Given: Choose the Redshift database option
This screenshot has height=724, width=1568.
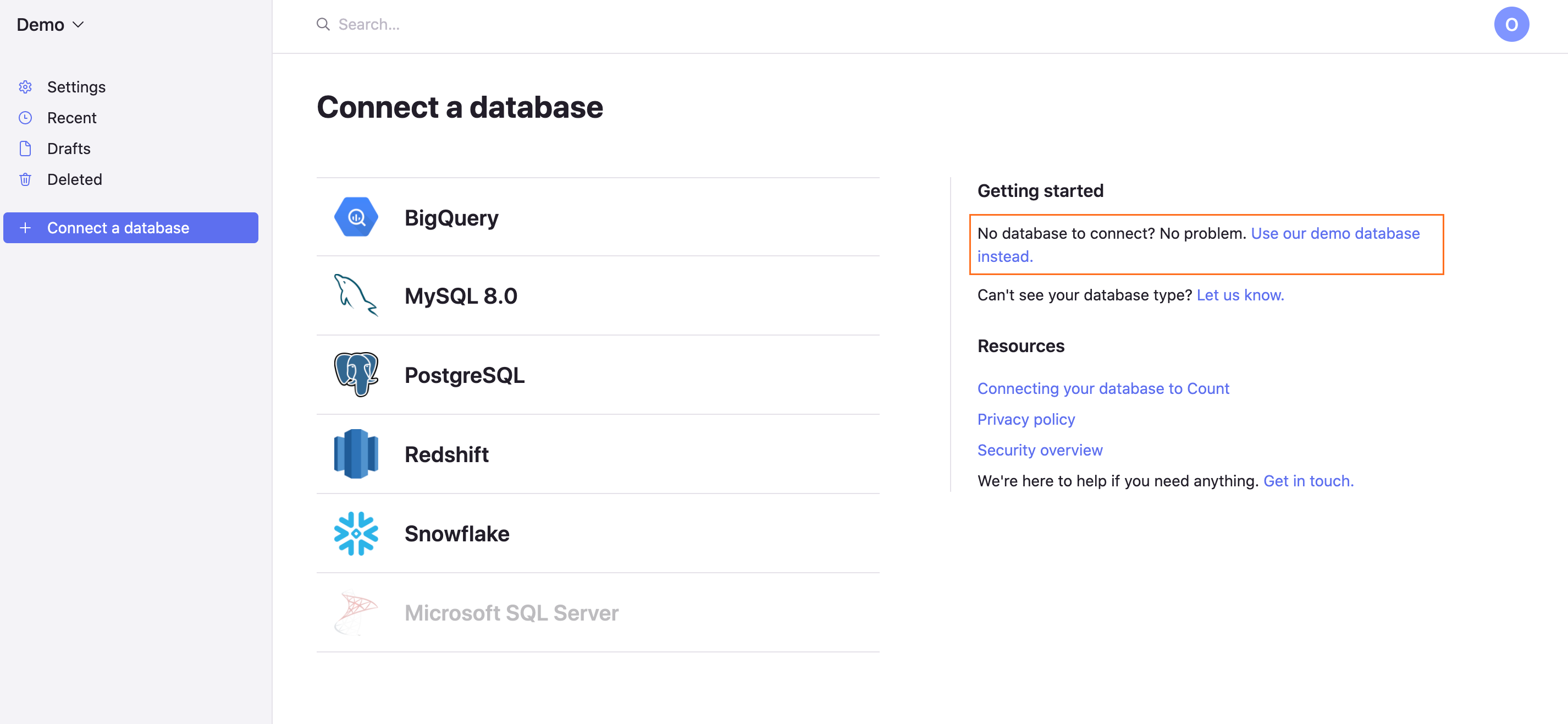Looking at the screenshot, I should [x=598, y=454].
